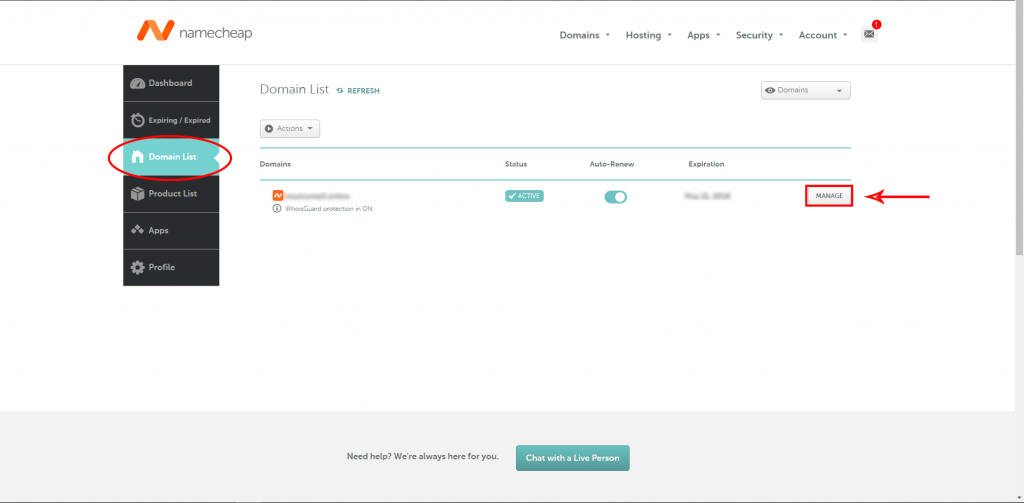Click the Expiring stopwatch icon
The image size is (1024, 503).
coord(137,120)
